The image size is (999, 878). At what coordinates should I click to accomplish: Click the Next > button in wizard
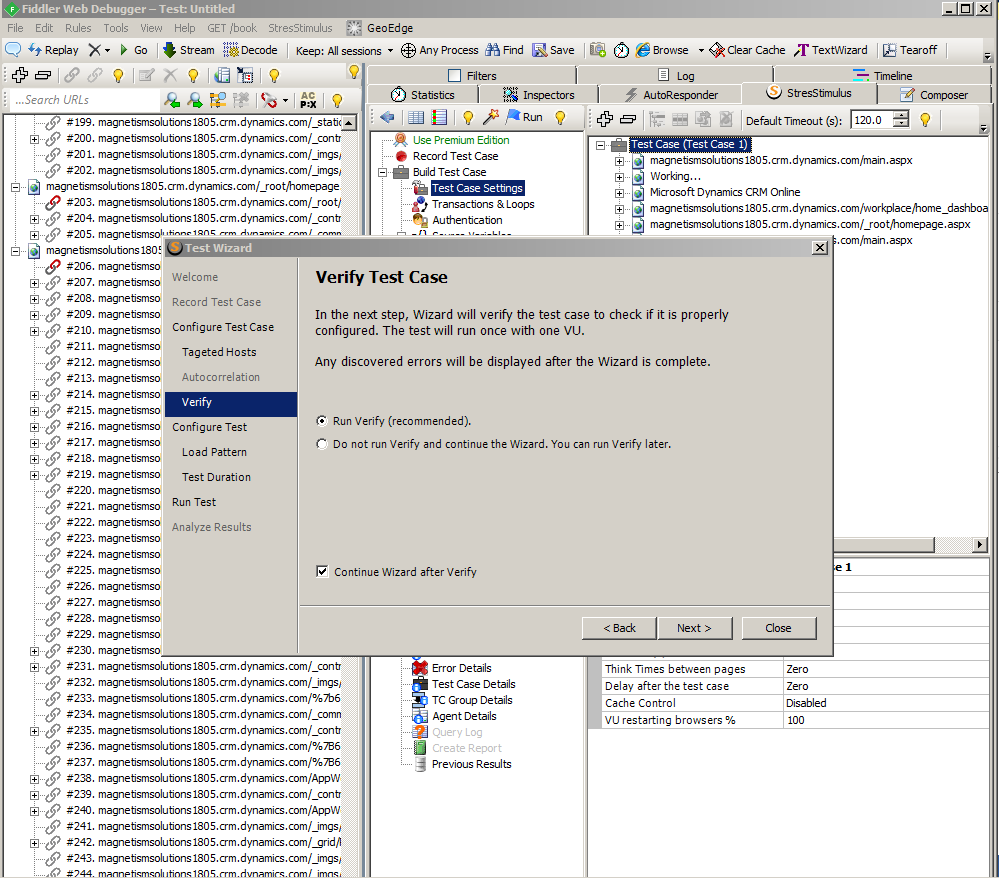point(694,628)
